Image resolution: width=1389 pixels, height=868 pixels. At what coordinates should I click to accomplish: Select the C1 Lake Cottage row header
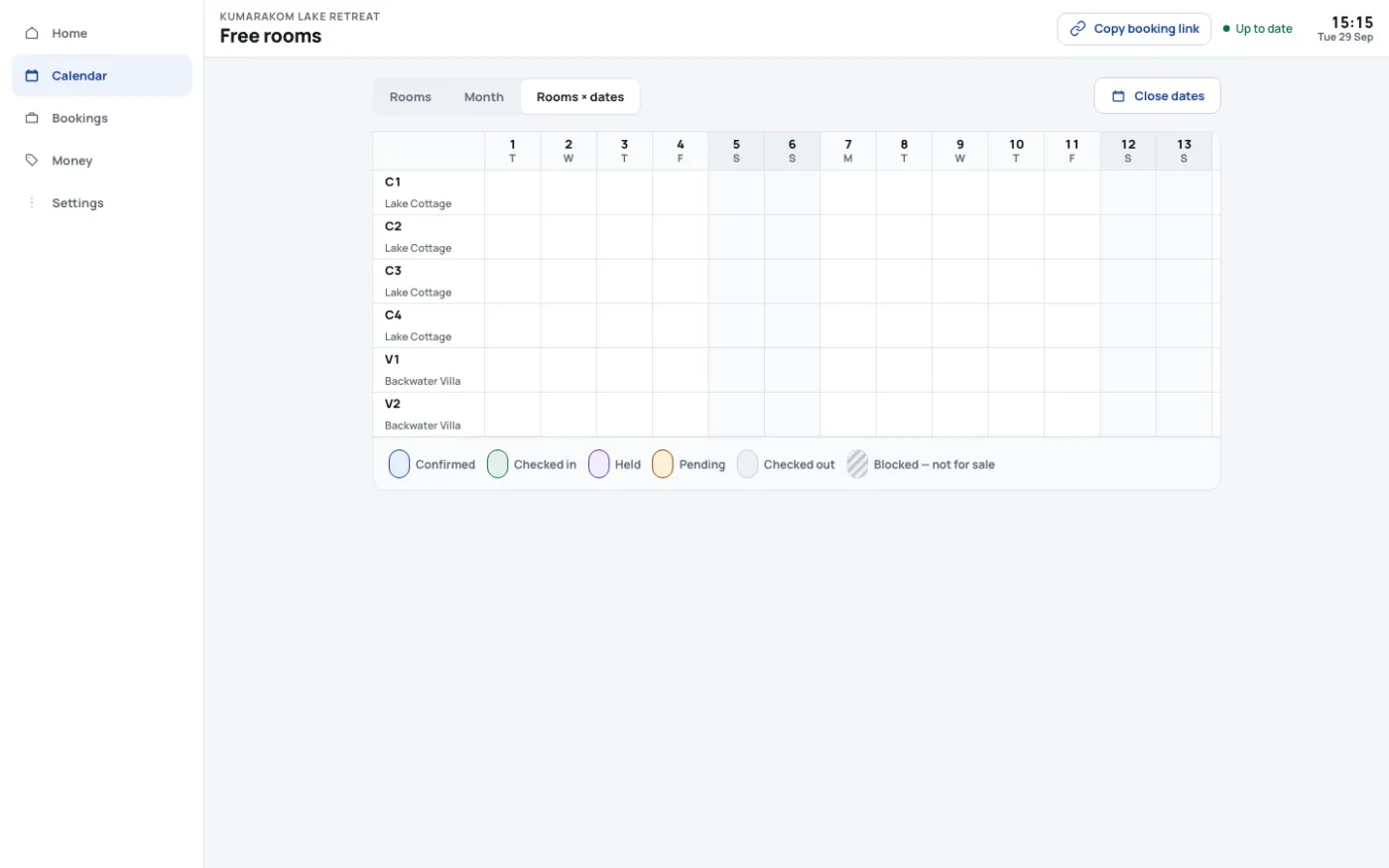tap(429, 192)
